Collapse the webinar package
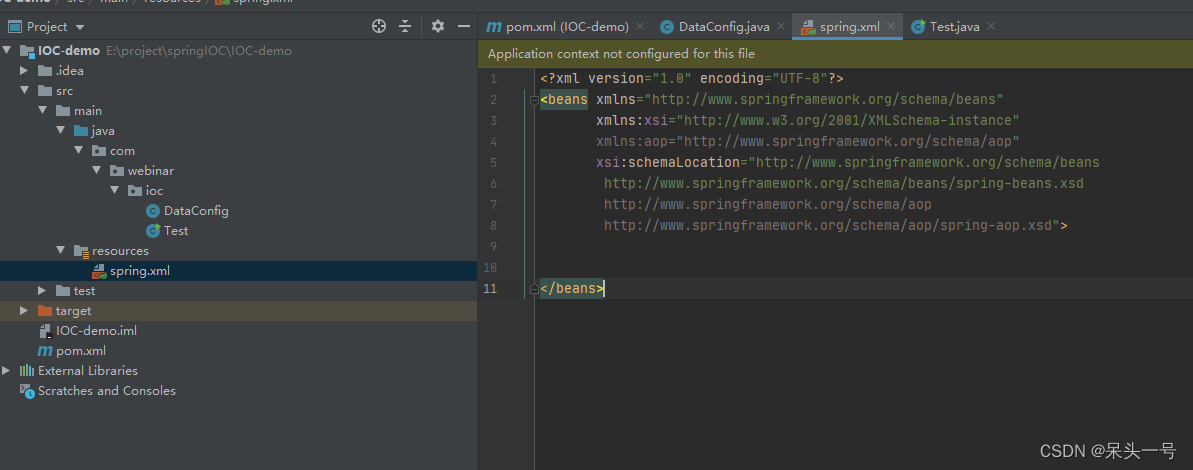Image resolution: width=1193 pixels, height=470 pixels. point(97,170)
